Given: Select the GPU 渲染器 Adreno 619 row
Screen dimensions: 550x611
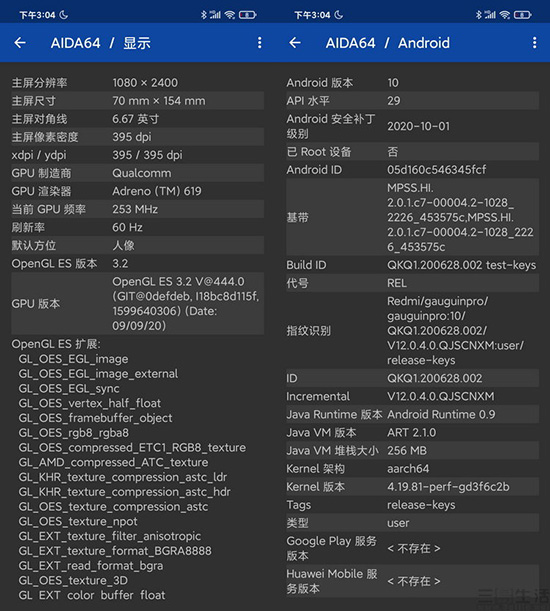Looking at the screenshot, I should [x=137, y=191].
